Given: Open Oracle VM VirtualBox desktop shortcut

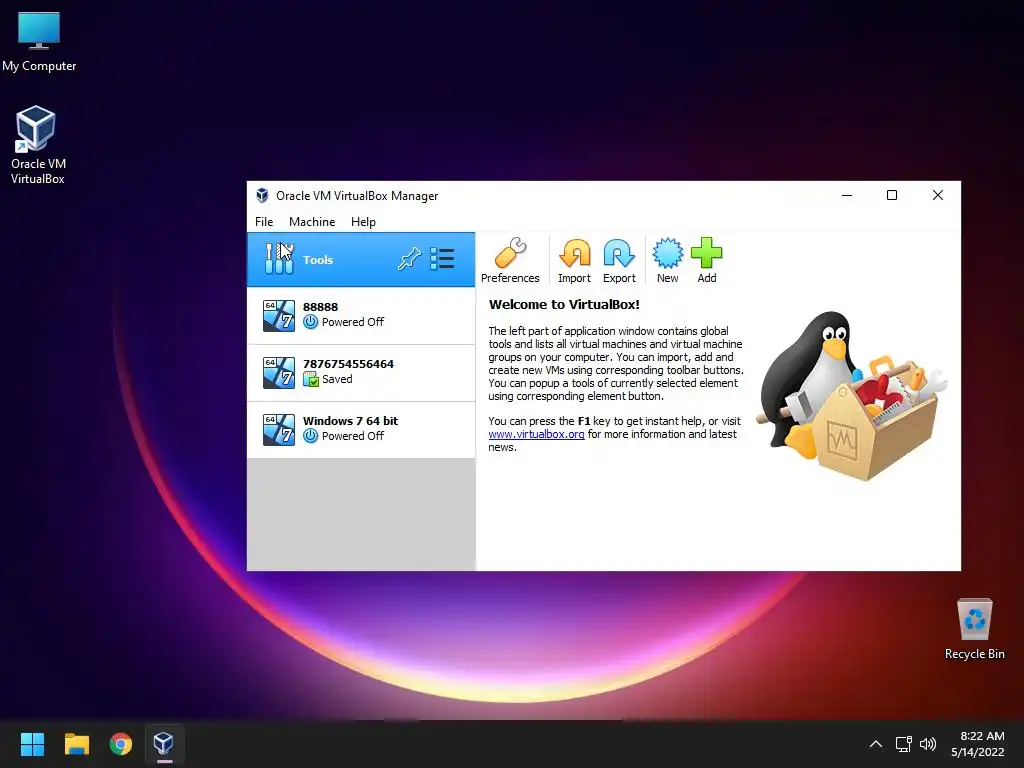Looking at the screenshot, I should point(37,145).
